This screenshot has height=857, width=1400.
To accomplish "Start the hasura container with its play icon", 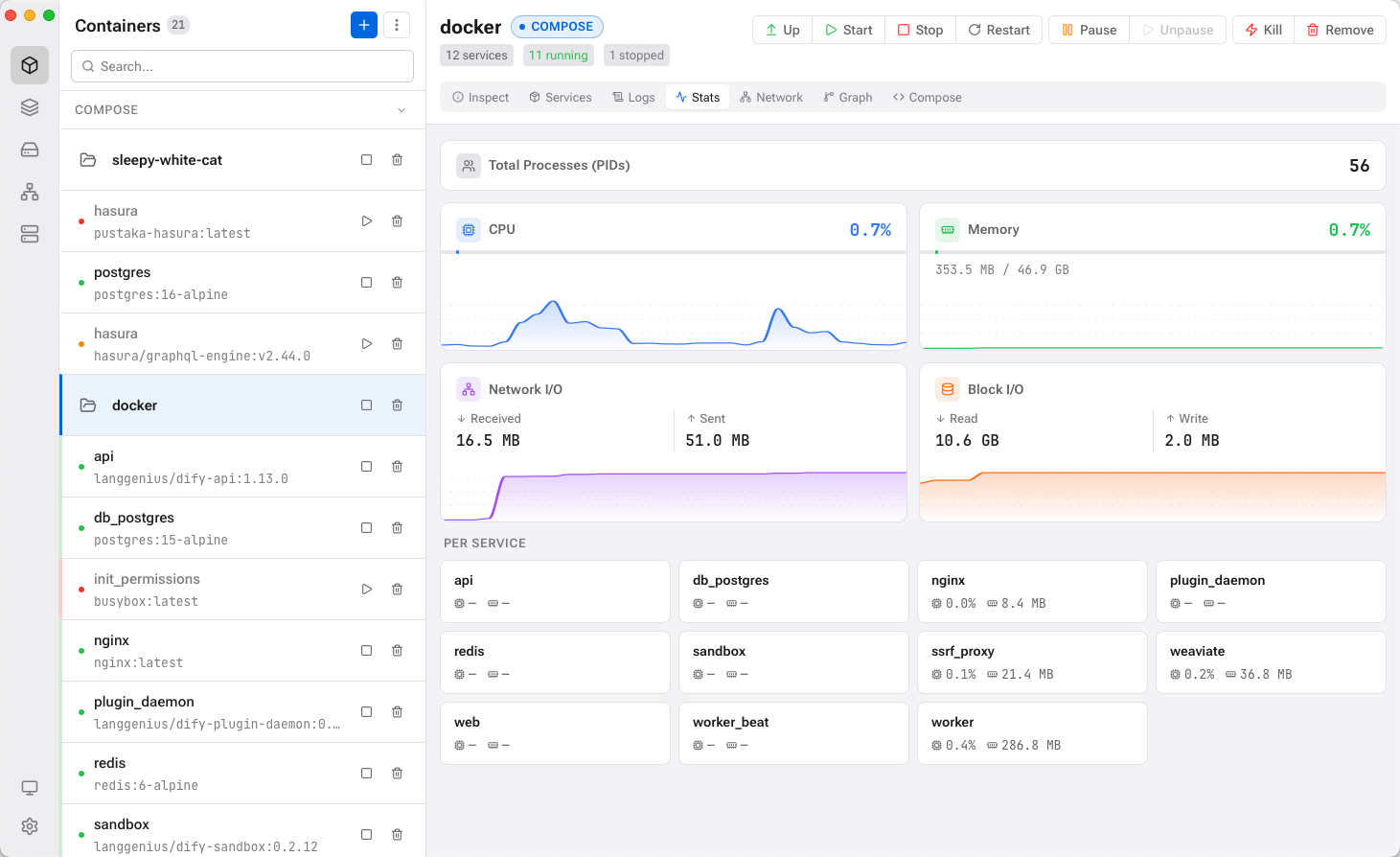I will [366, 220].
